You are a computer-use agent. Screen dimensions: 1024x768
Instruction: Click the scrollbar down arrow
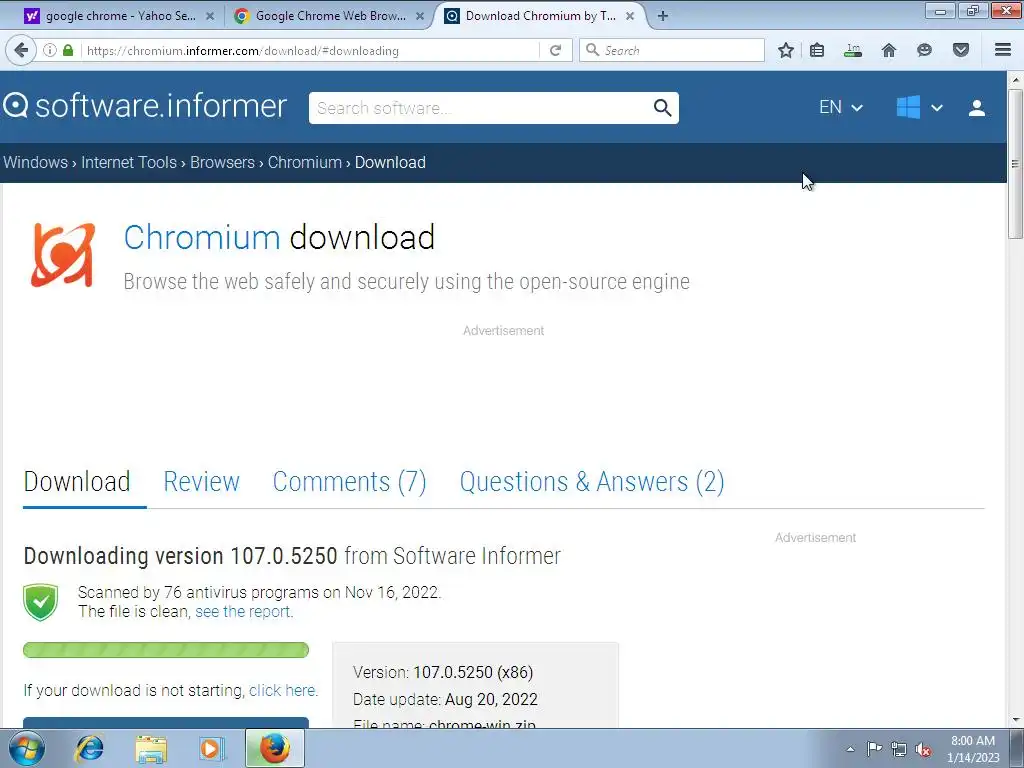coord(1015,720)
